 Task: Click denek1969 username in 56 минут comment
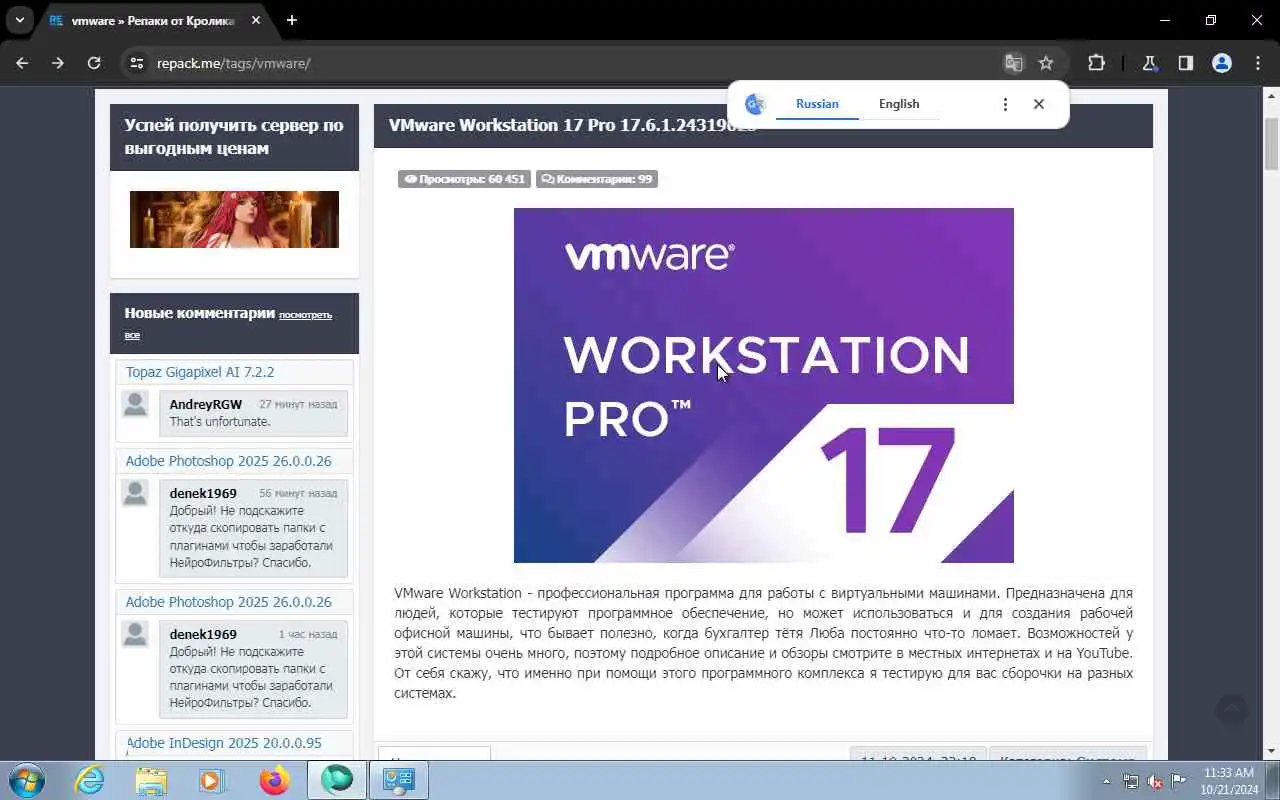click(203, 494)
